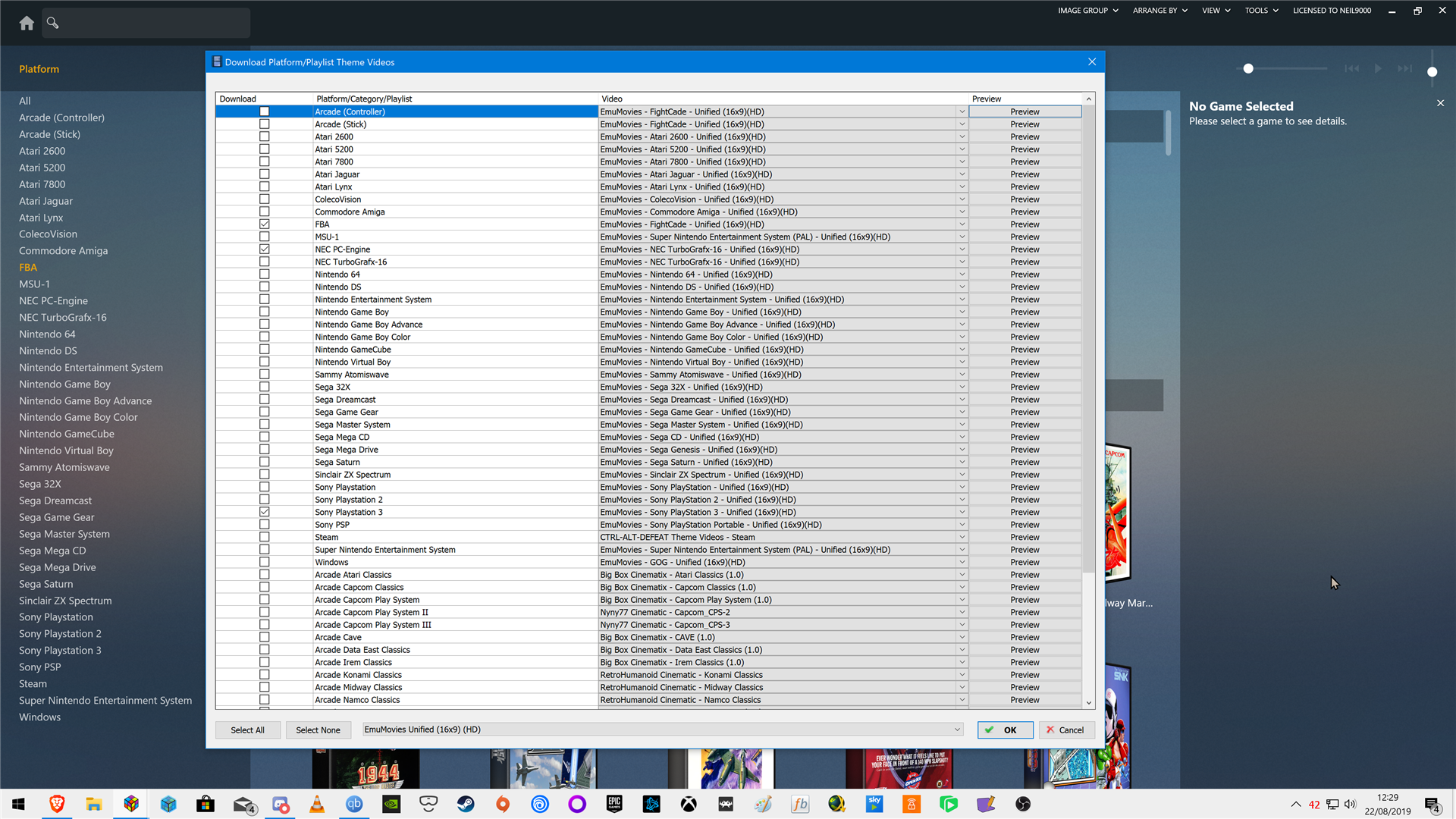The height and width of the screenshot is (819, 1456).
Task: Open video dropdown for MSU-1 row
Action: point(962,237)
